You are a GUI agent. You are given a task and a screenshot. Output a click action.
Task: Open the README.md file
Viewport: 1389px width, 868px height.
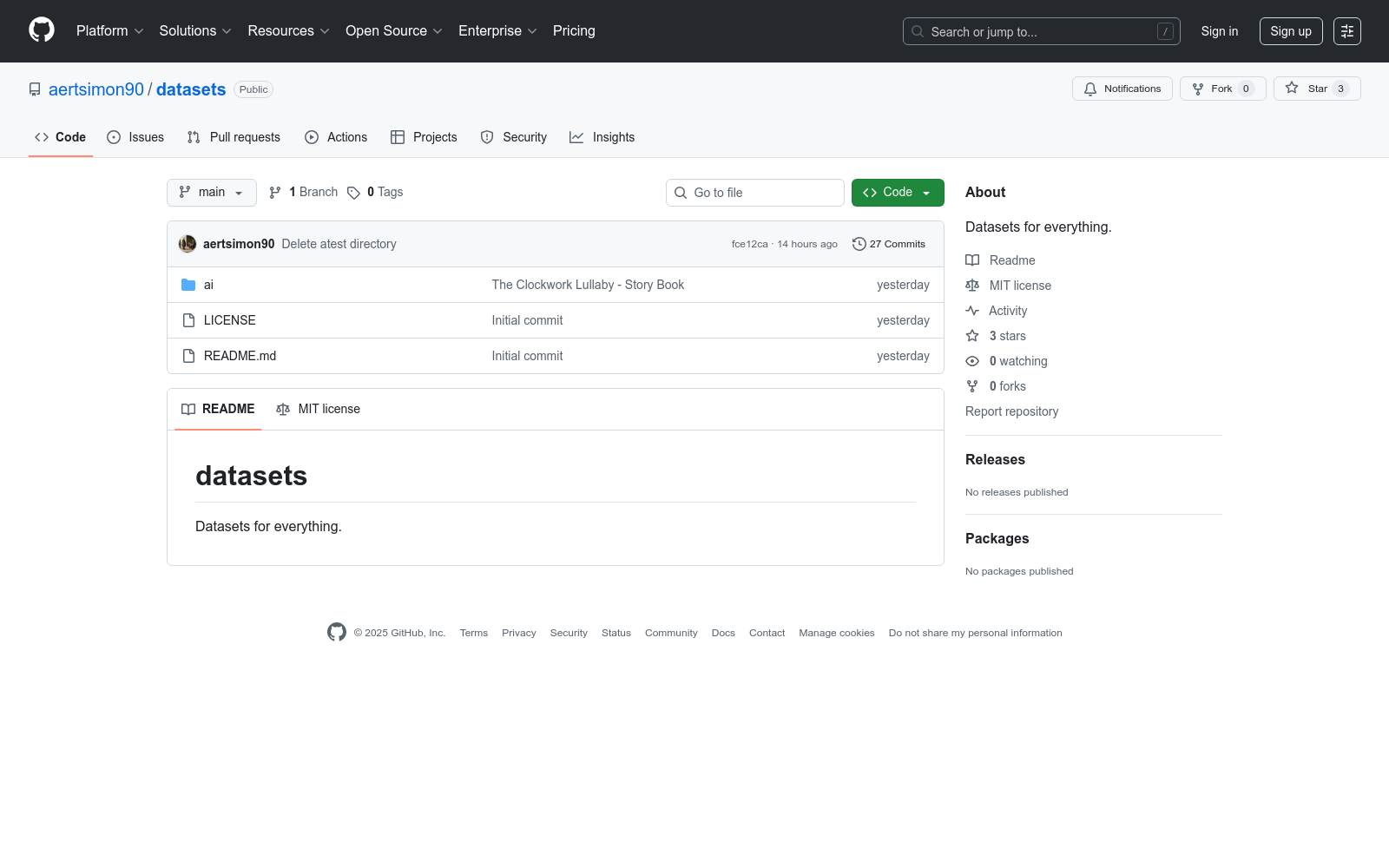click(x=240, y=356)
